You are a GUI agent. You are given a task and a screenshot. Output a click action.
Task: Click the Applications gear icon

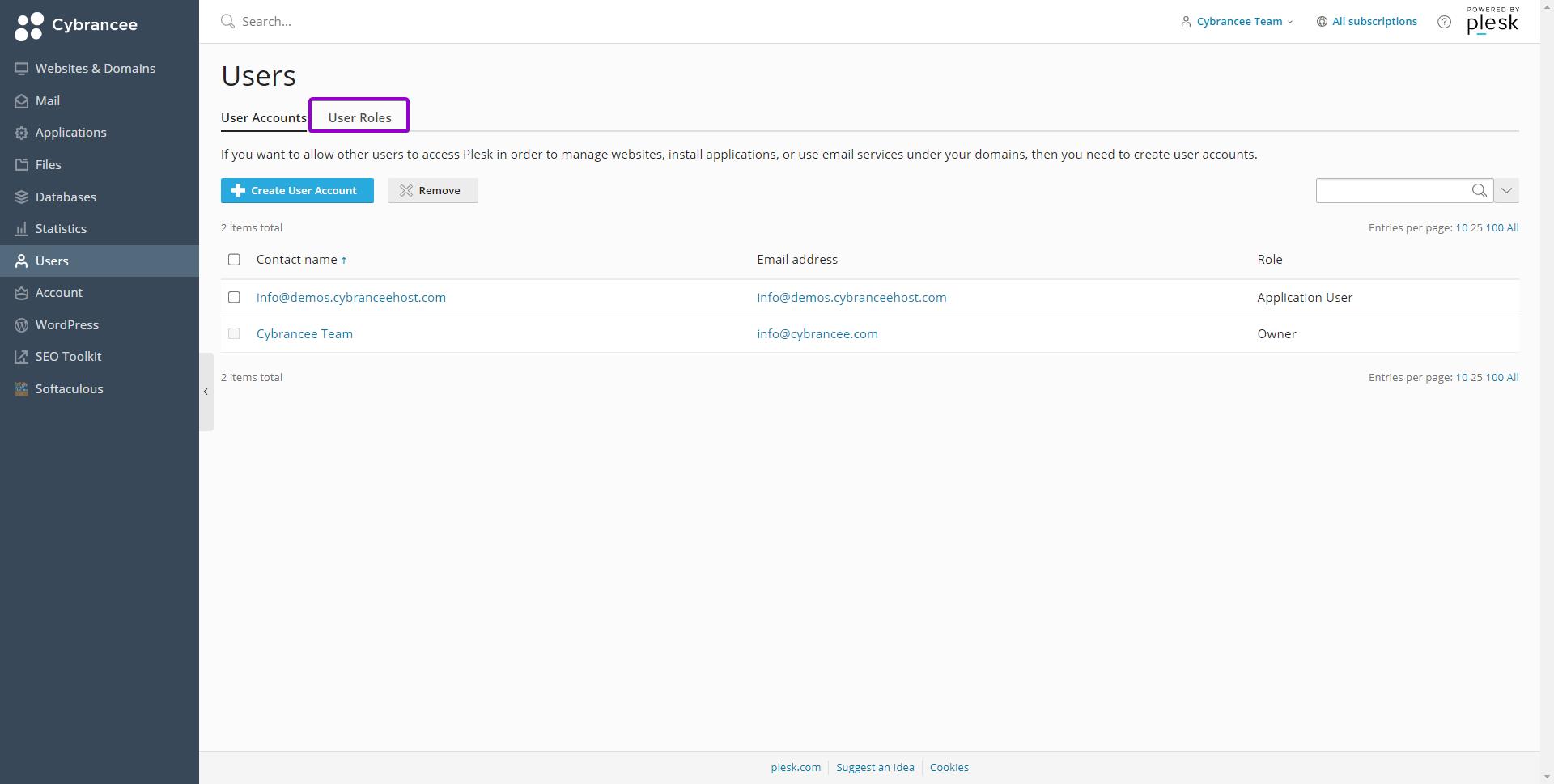click(21, 133)
